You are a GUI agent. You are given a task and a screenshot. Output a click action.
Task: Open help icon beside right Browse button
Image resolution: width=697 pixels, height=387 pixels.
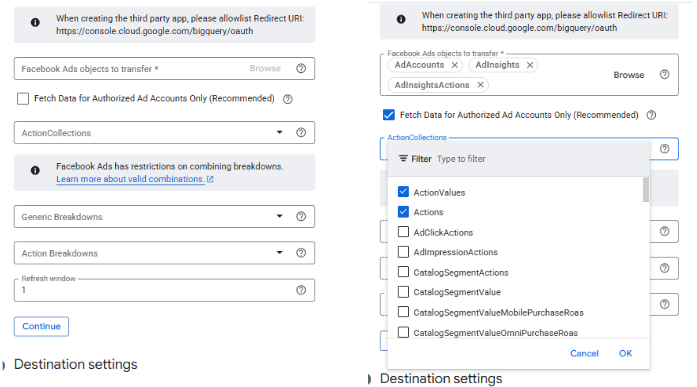point(664,74)
